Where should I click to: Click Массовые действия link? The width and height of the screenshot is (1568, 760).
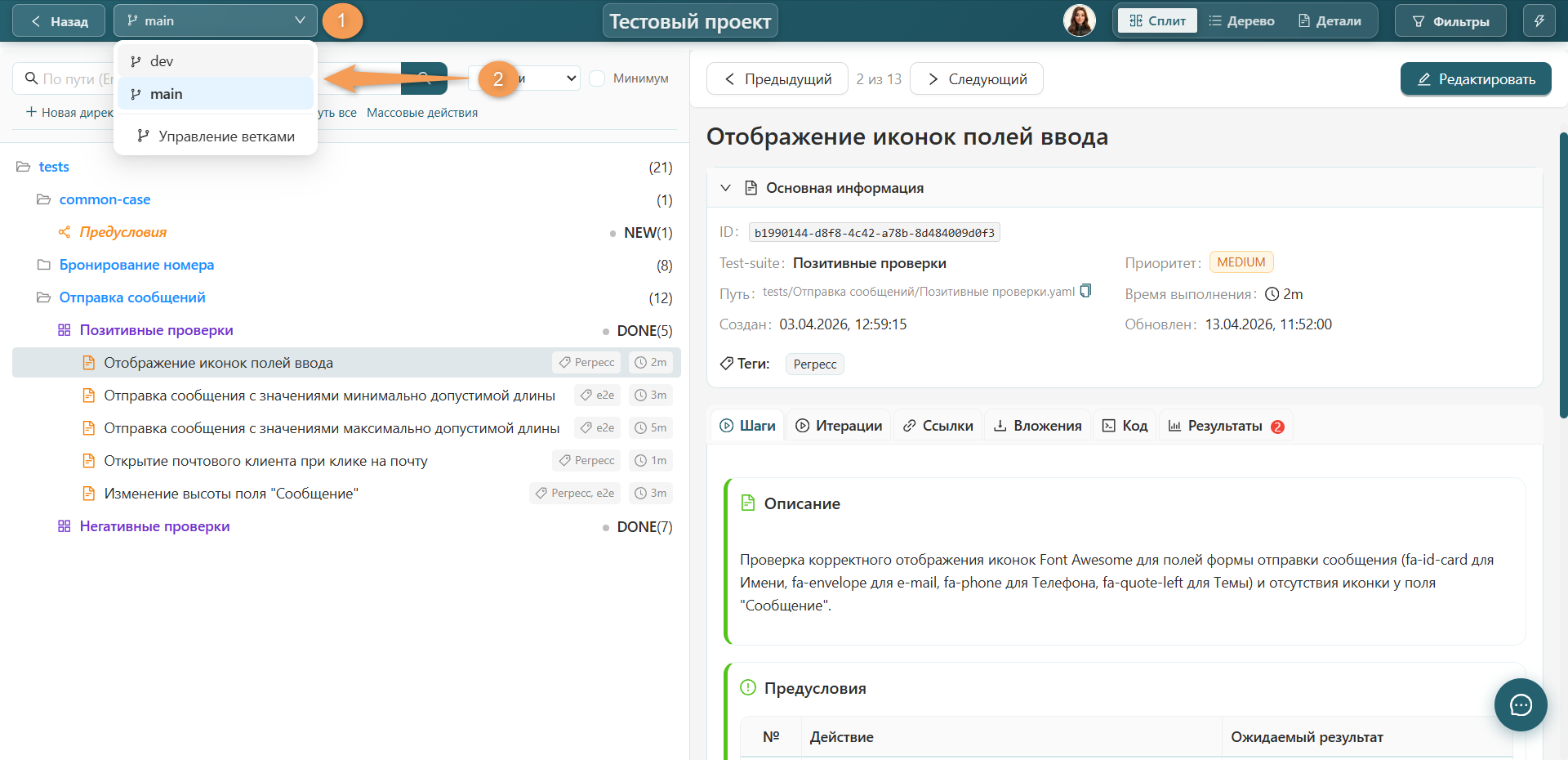[422, 113]
